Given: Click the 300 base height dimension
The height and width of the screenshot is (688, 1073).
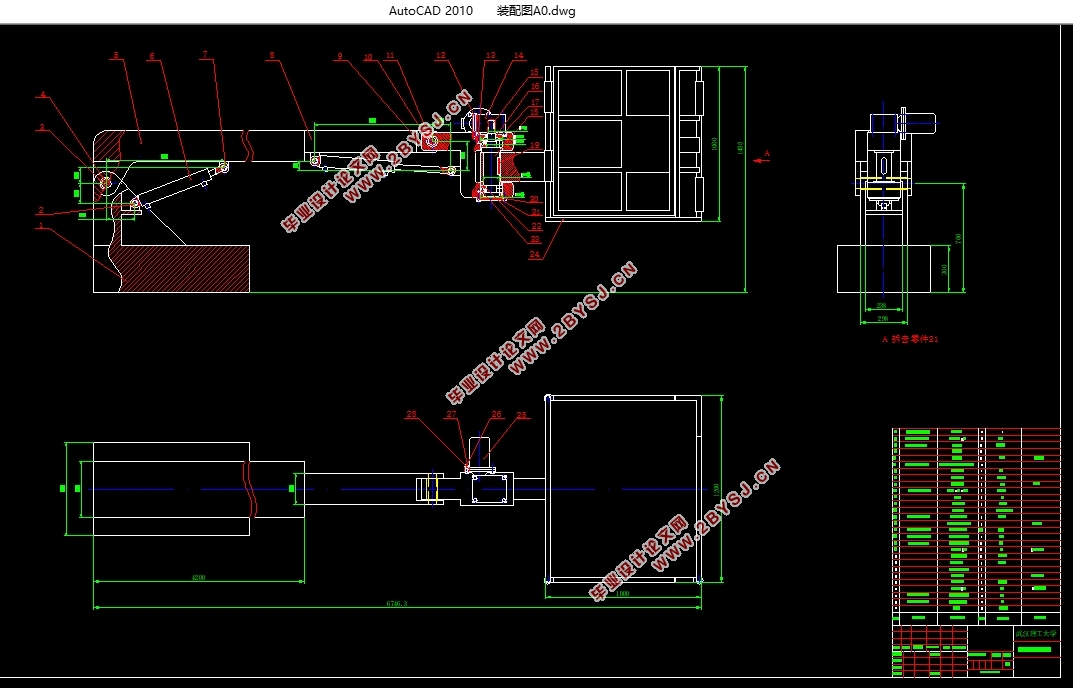Looking at the screenshot, I should (944, 270).
